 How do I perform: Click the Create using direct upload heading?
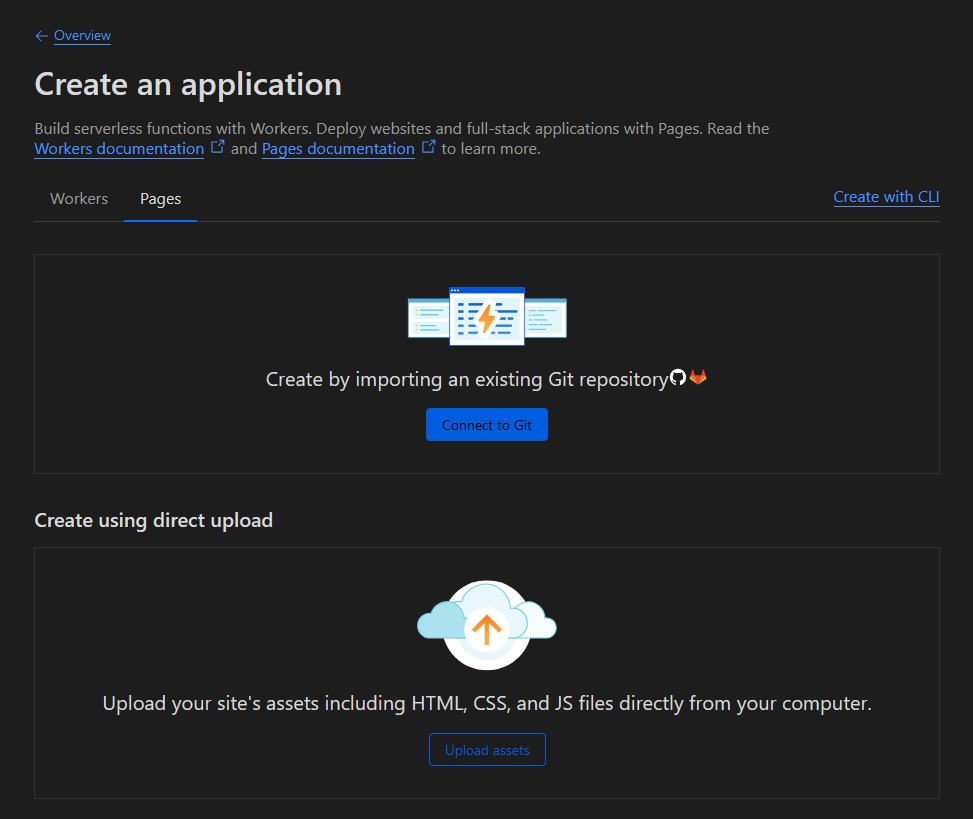[x=154, y=520]
